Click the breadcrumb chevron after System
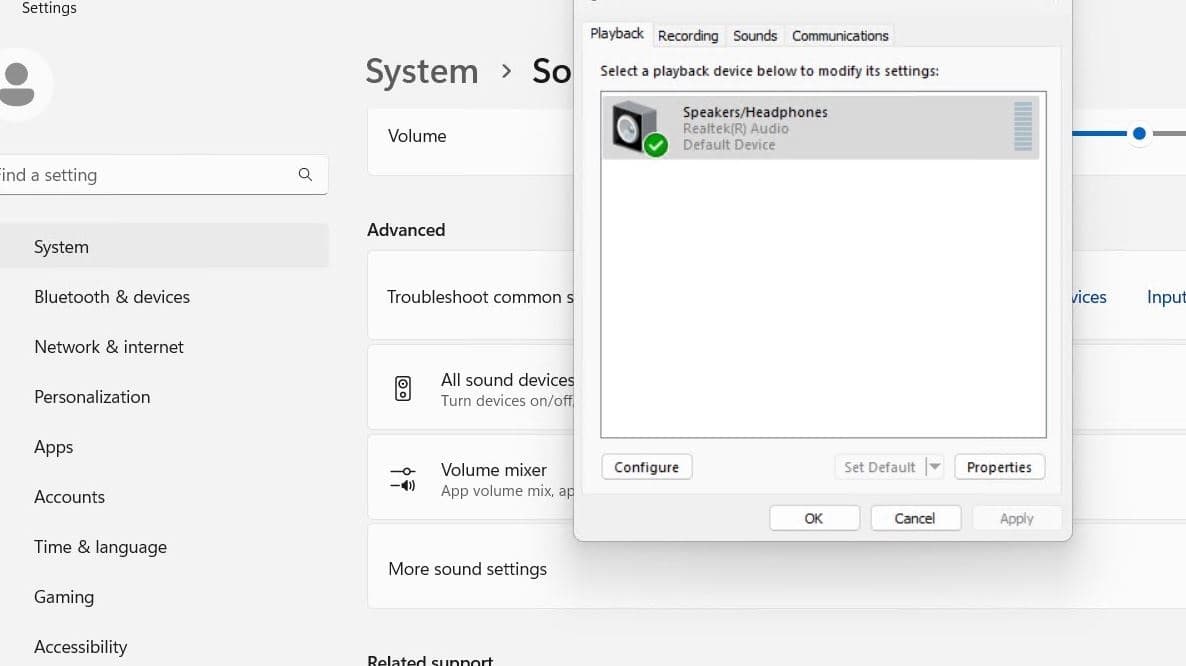Image resolution: width=1186 pixels, height=666 pixels. click(506, 72)
